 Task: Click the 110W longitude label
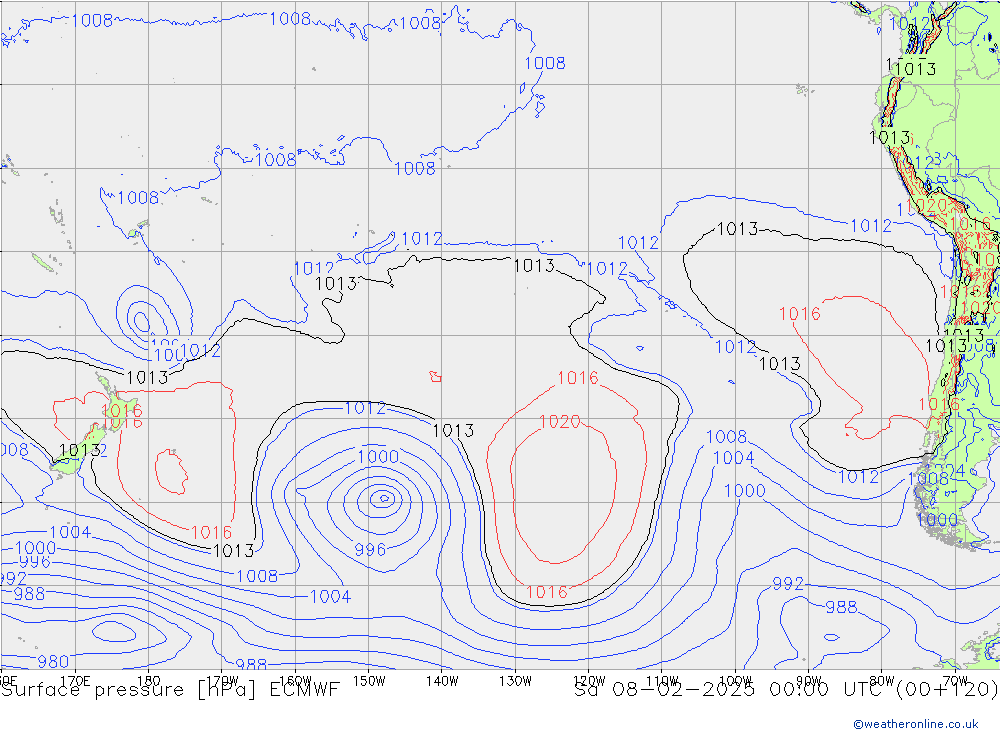tap(662, 681)
